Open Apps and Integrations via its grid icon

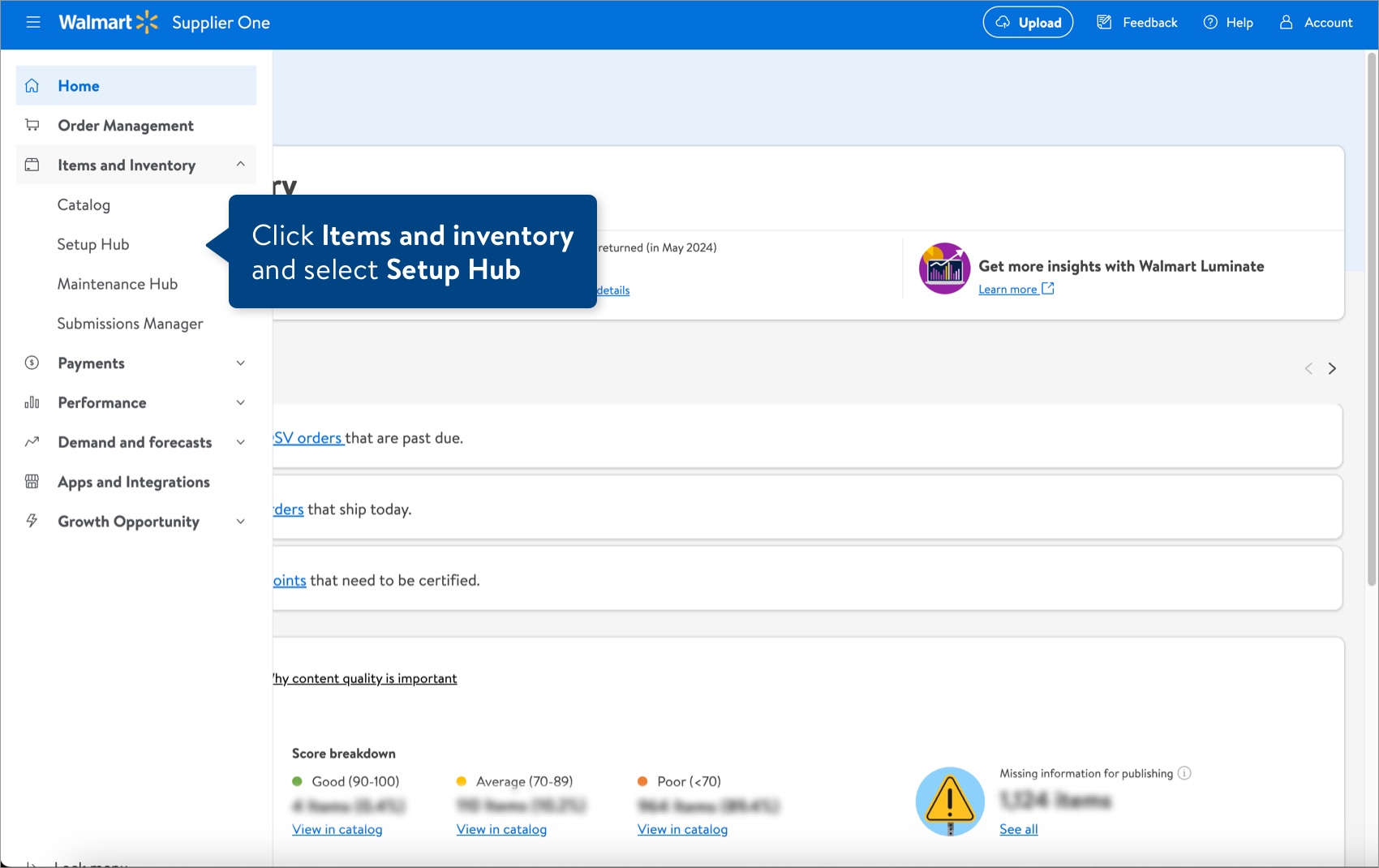pos(32,481)
